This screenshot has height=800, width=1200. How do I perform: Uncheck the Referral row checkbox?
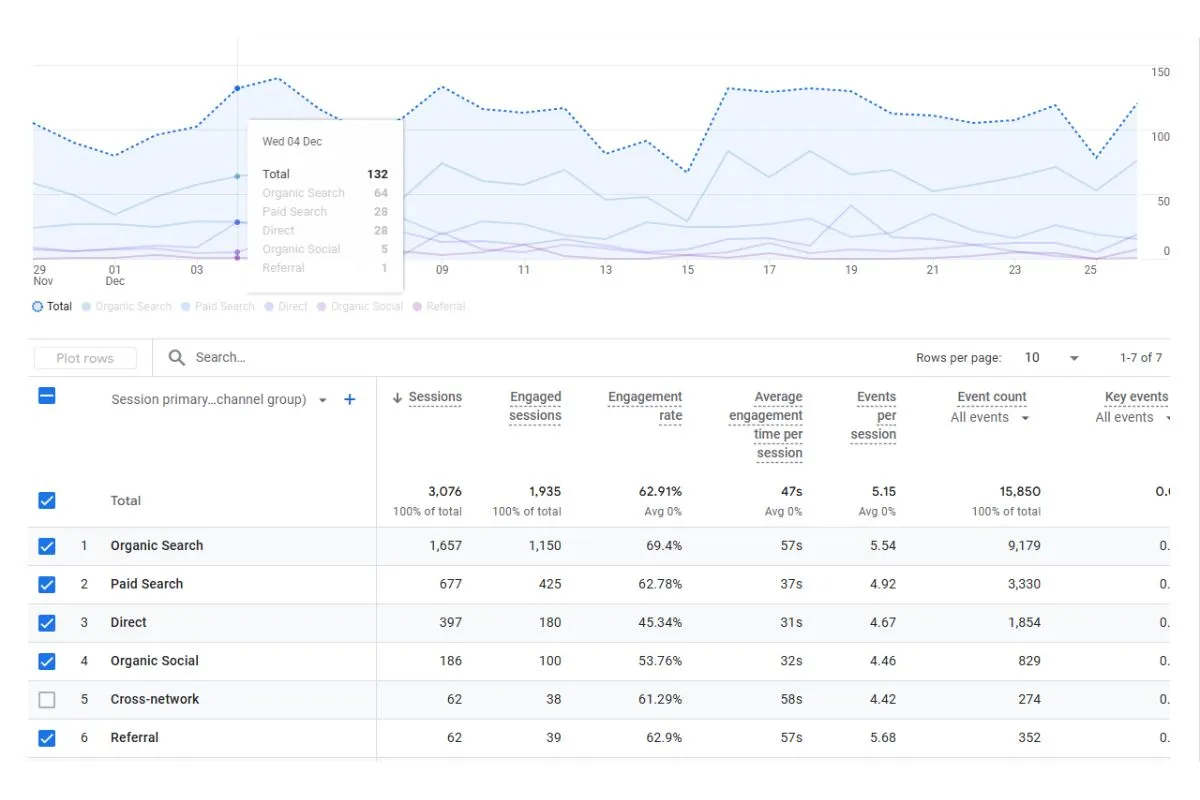pyautogui.click(x=47, y=738)
